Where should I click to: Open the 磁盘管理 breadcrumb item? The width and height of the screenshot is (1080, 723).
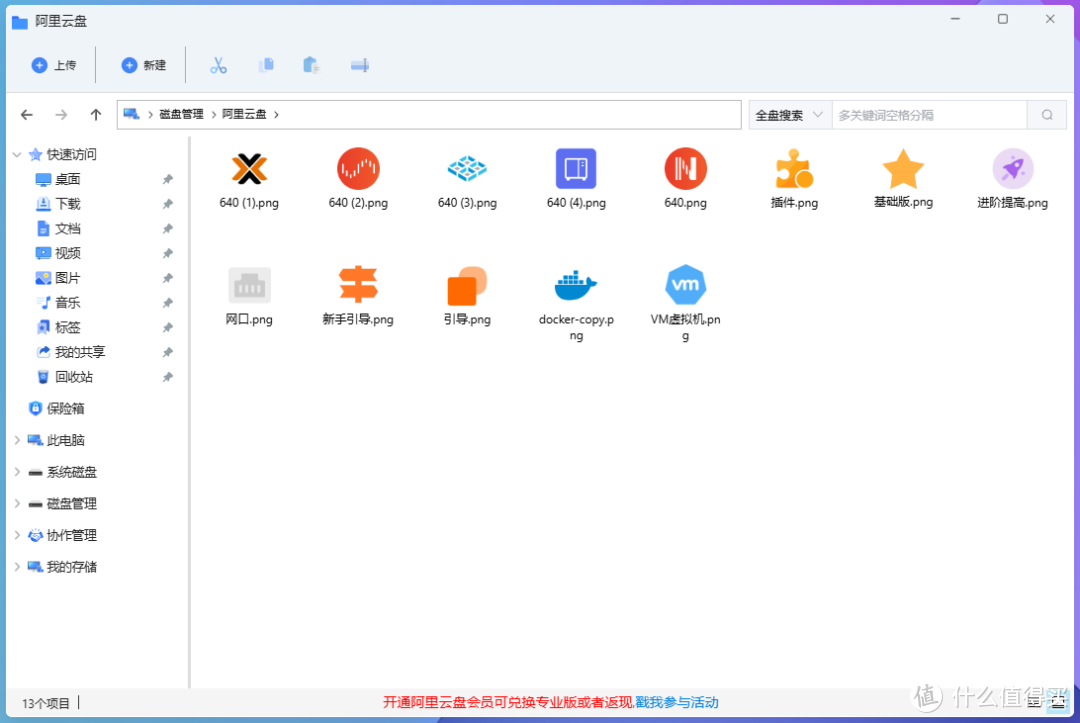(x=180, y=114)
